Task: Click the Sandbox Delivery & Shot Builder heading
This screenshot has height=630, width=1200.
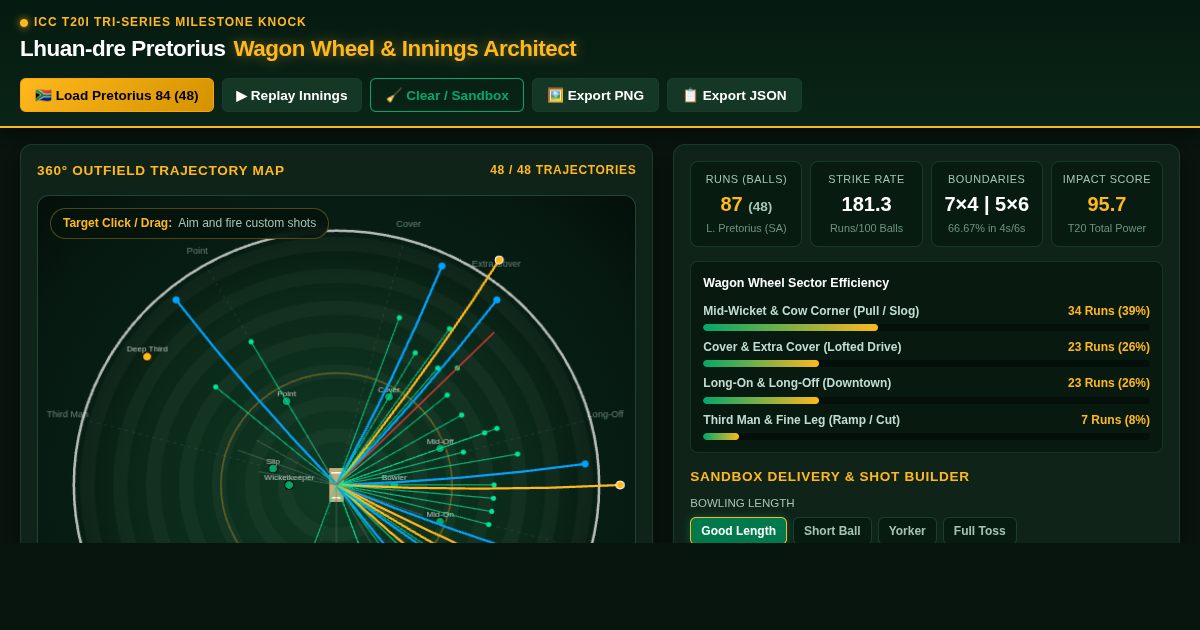Action: coord(830,477)
